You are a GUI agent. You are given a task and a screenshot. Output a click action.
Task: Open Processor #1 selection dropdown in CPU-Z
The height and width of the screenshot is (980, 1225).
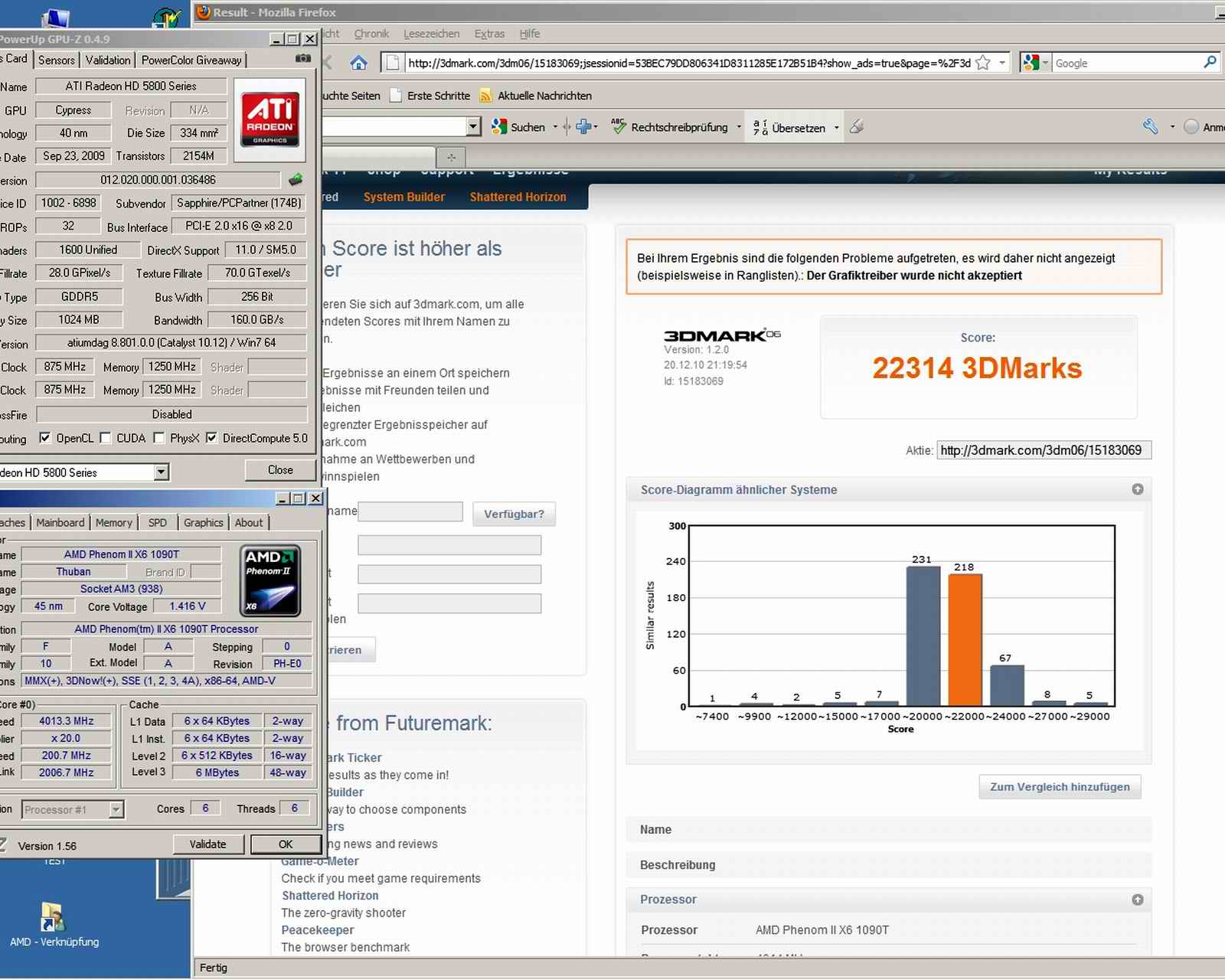point(116,809)
